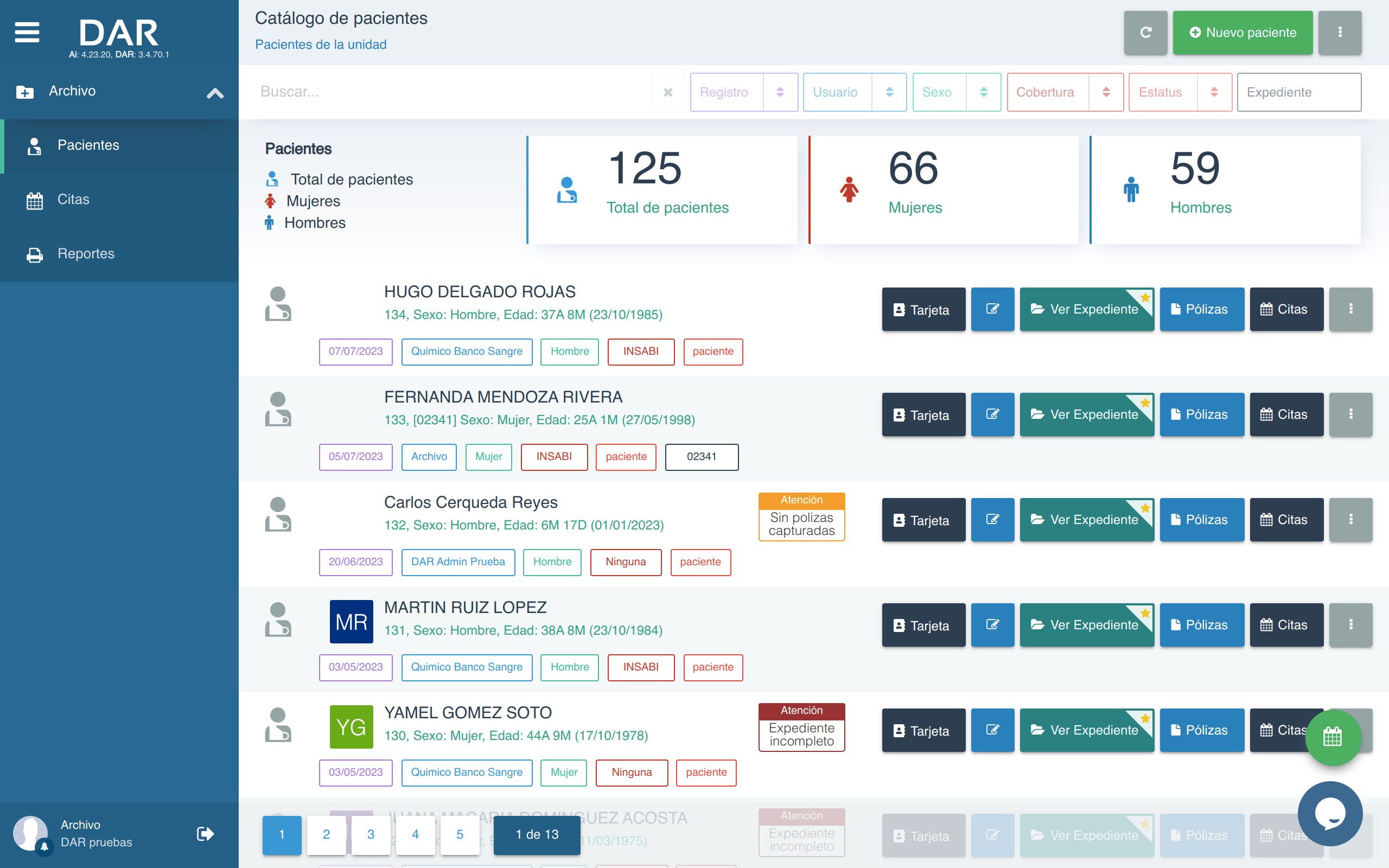Screen dimensions: 1389x868
Task: Edit Carlos Cerqueda Reyes with the pencil icon
Action: pyautogui.click(x=992, y=520)
